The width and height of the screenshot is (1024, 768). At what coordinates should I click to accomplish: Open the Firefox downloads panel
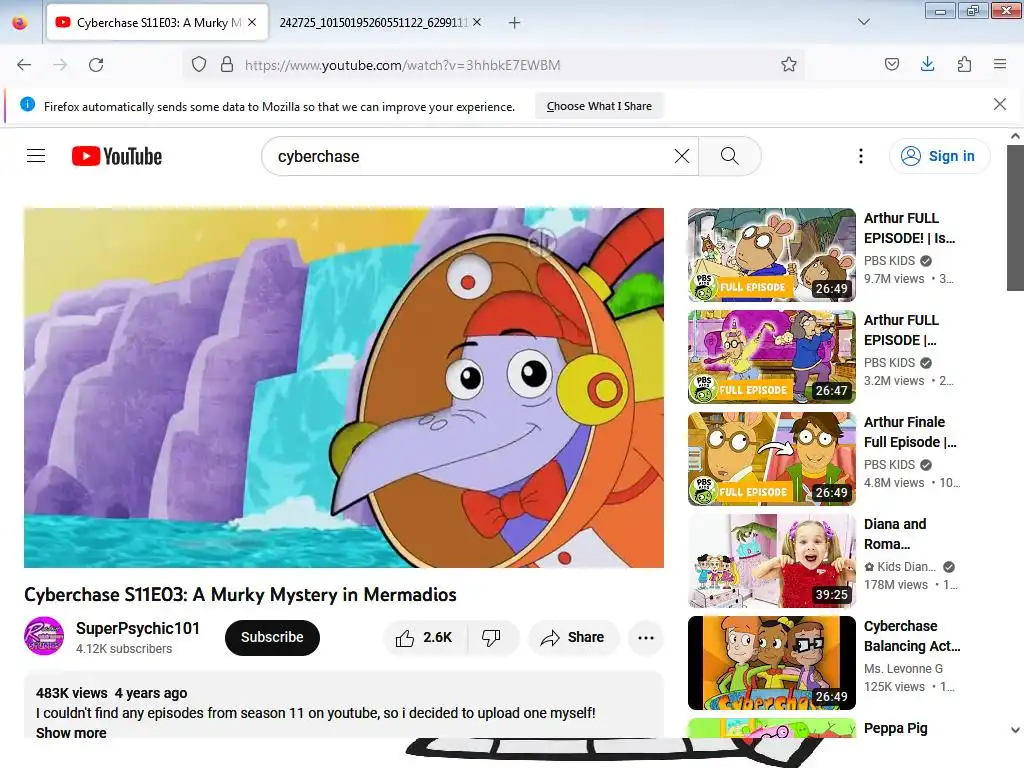pyautogui.click(x=927, y=65)
